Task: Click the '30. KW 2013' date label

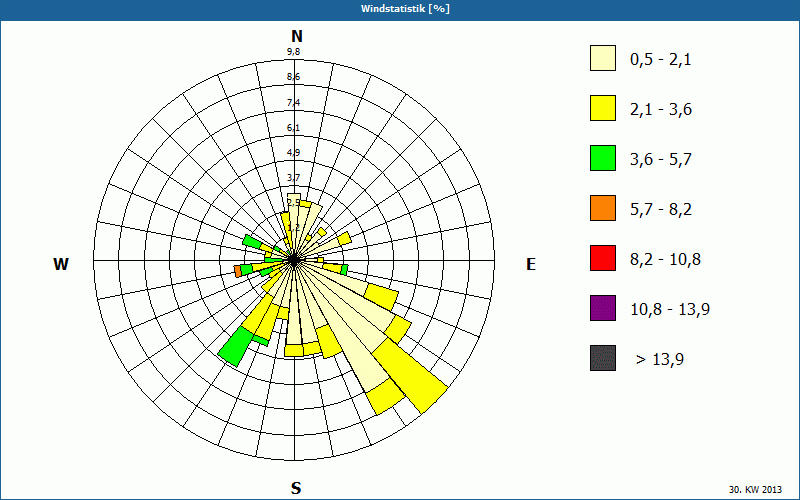Action: click(x=755, y=490)
